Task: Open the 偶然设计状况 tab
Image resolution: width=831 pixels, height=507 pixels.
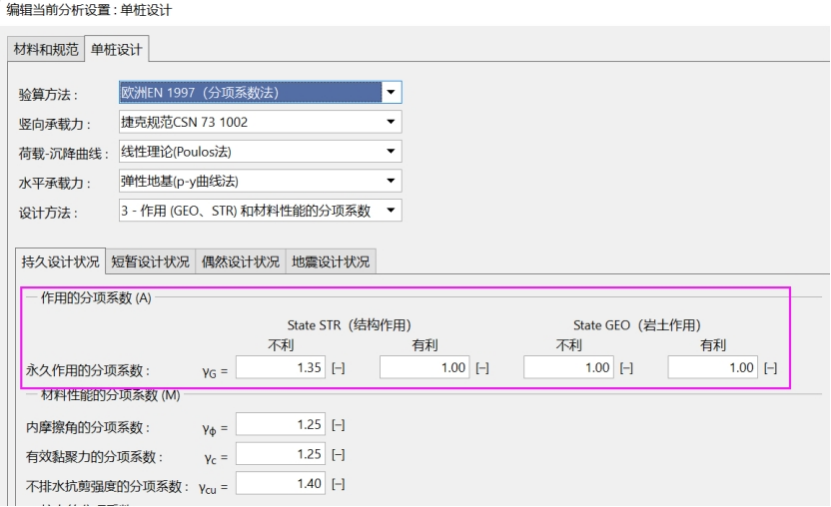Action: point(239,262)
